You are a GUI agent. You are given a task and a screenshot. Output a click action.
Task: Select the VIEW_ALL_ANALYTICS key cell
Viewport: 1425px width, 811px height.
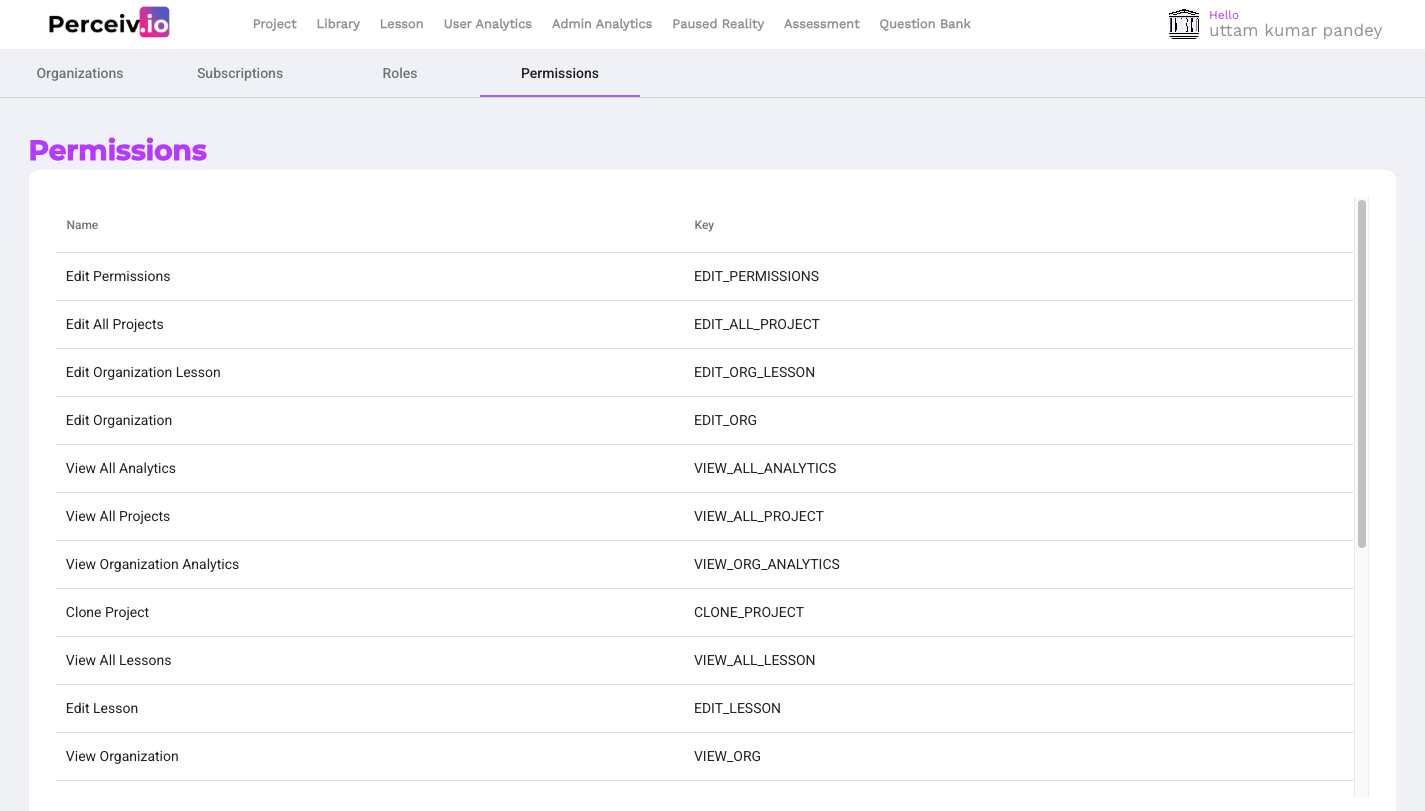[x=765, y=468]
